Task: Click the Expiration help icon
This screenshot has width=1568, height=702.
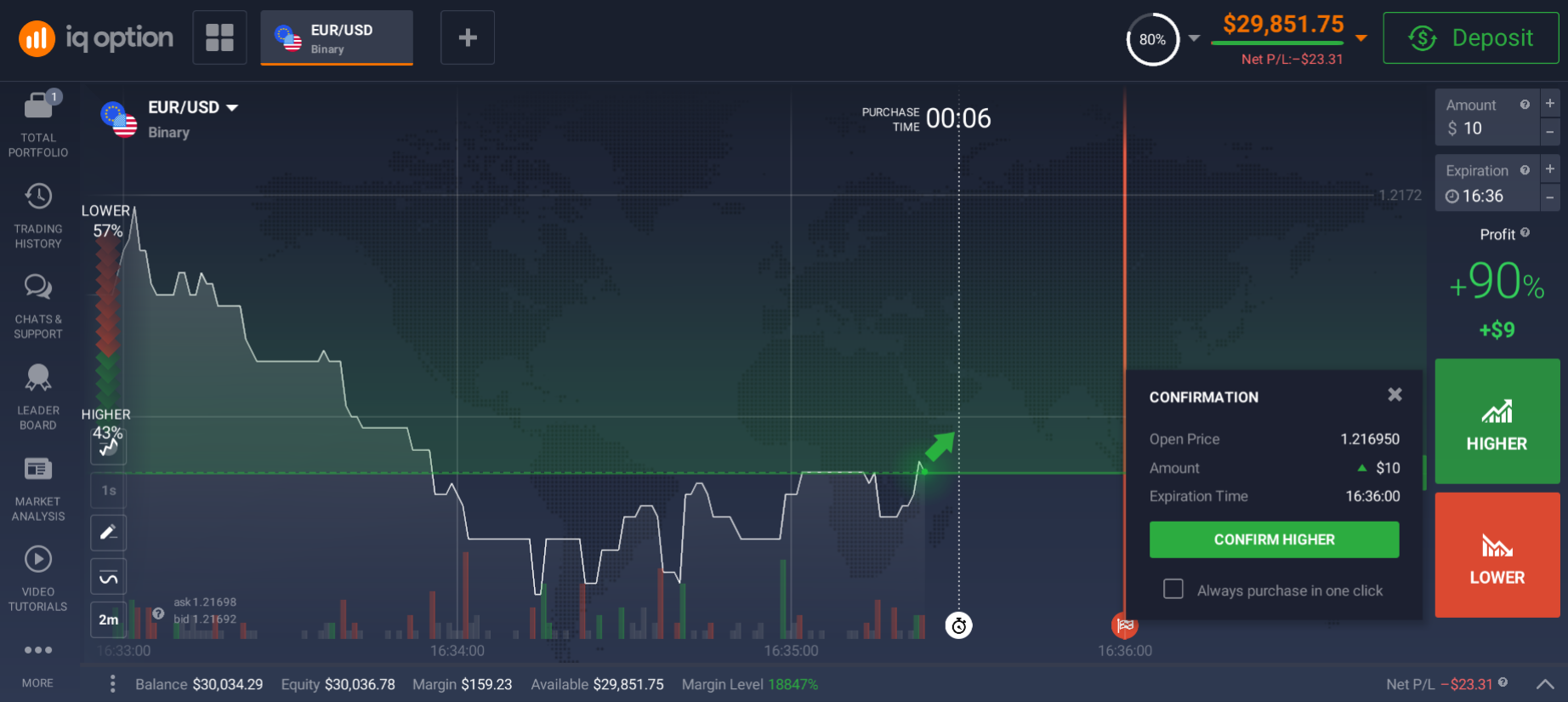Action: (x=1525, y=170)
